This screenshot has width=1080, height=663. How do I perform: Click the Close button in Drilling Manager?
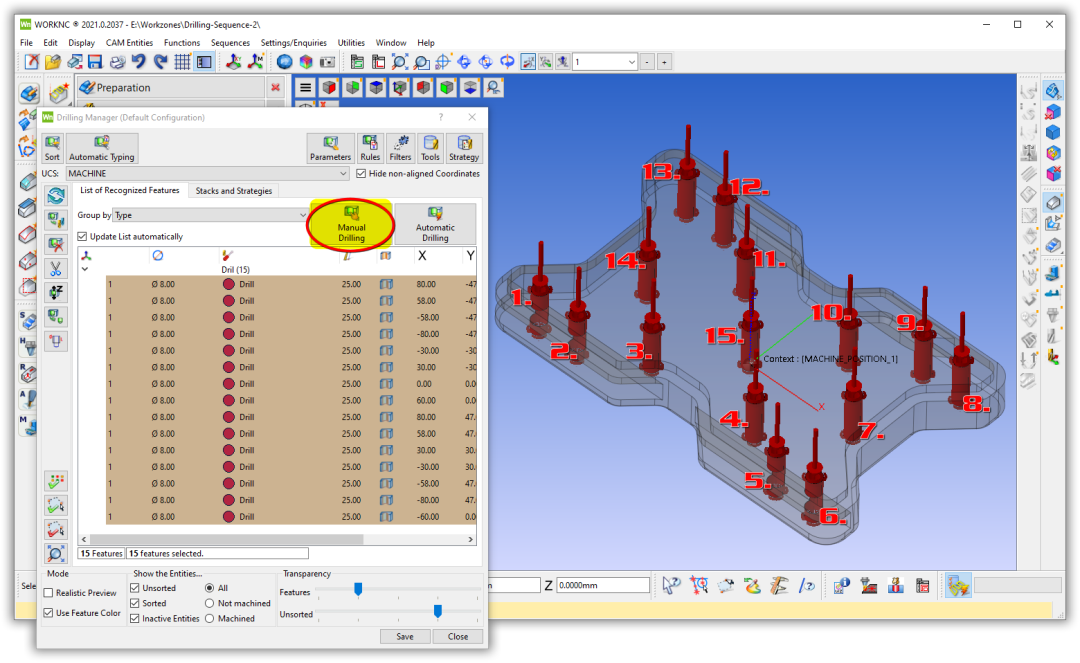[x=458, y=636]
